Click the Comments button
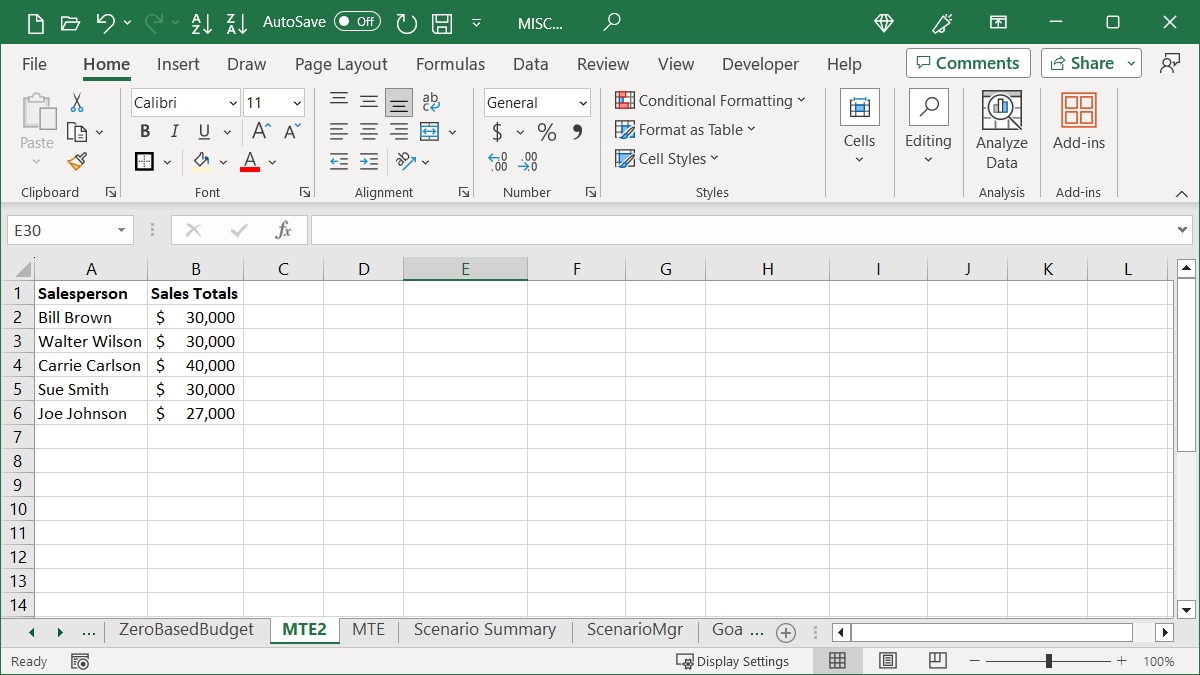Viewport: 1200px width, 675px height. pyautogui.click(x=967, y=63)
